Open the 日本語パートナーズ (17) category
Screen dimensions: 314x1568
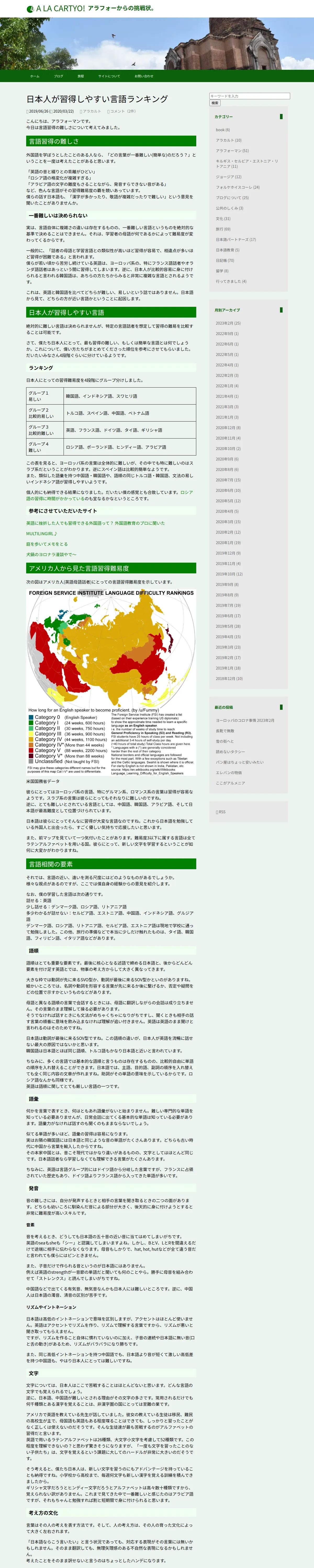[x=236, y=239]
